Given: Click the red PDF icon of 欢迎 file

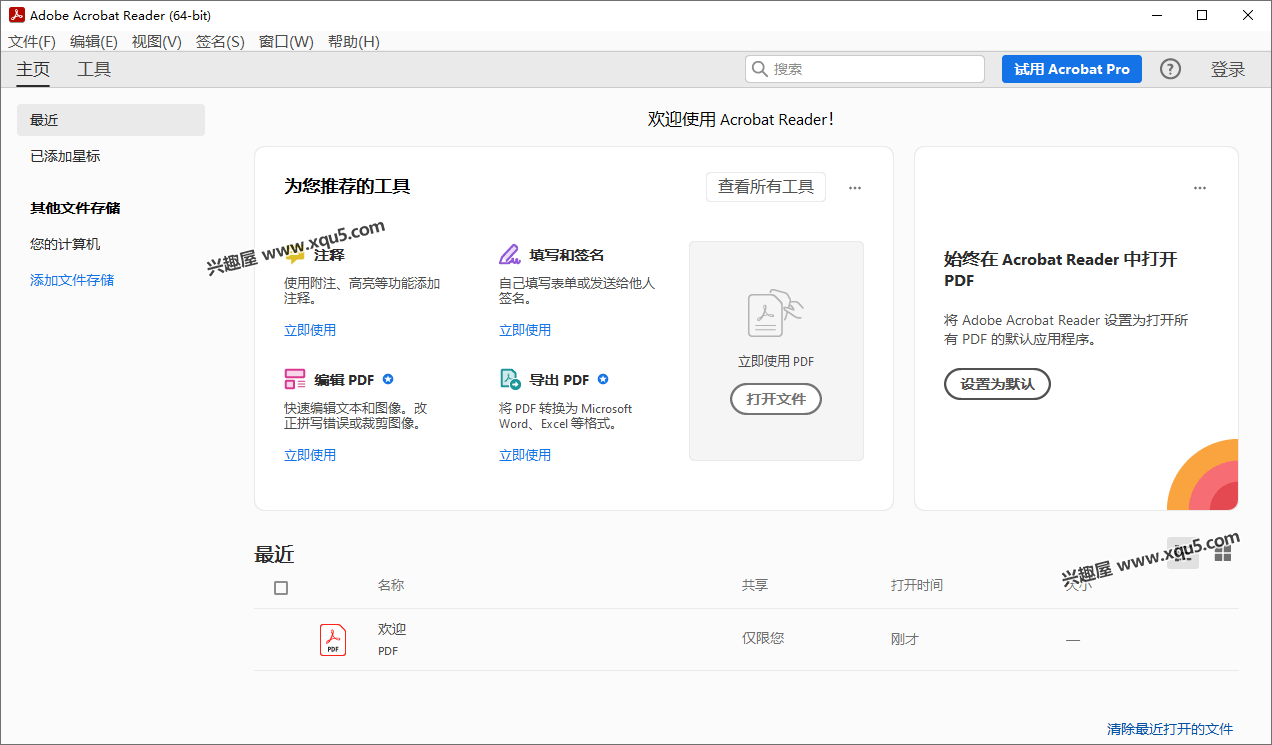Looking at the screenshot, I should pyautogui.click(x=333, y=639).
